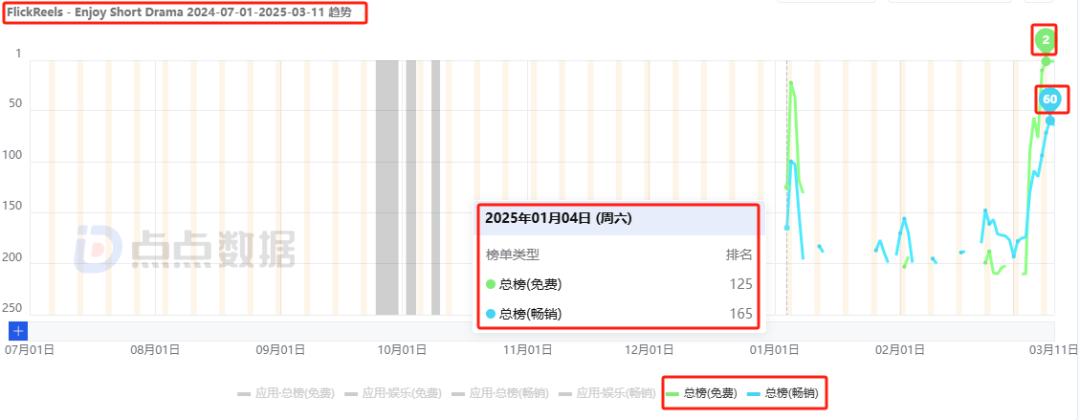1080x420 pixels.
Task: Click the y-axis label 100
Action: click(12, 155)
